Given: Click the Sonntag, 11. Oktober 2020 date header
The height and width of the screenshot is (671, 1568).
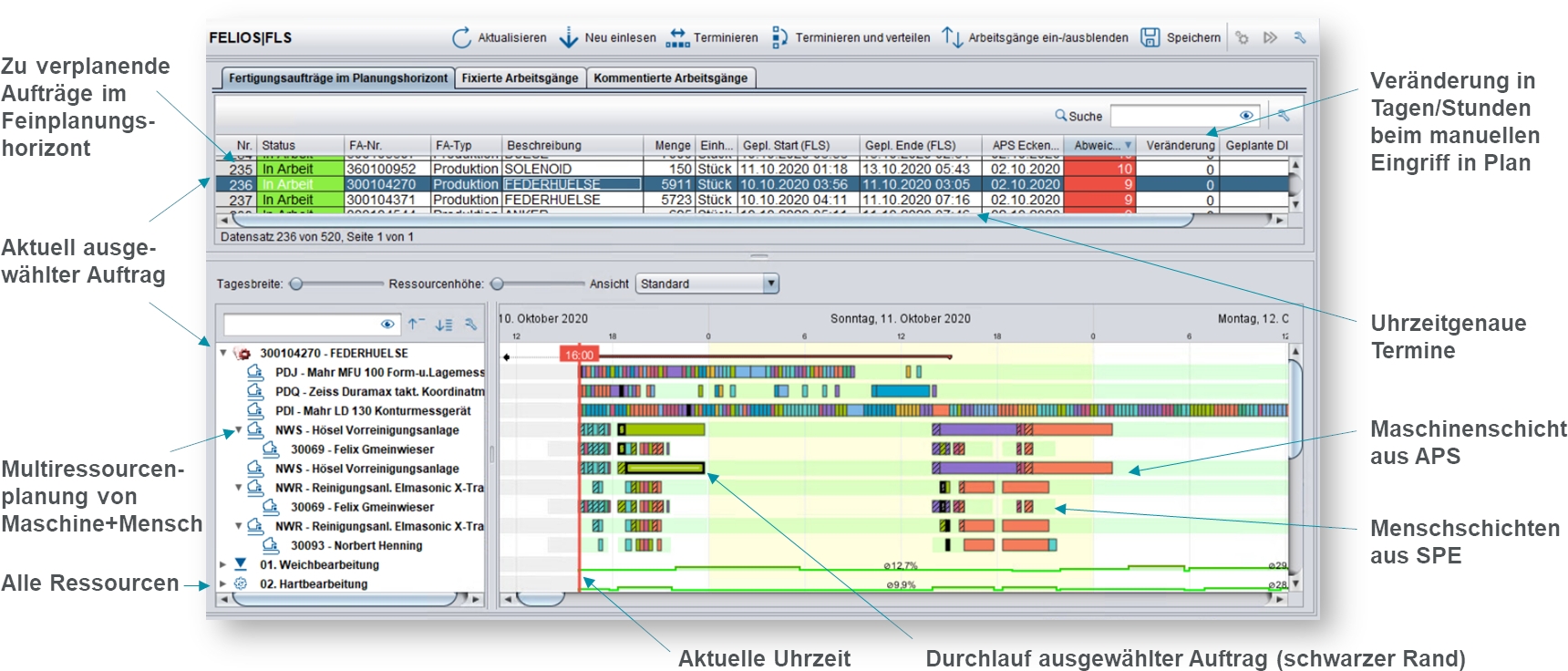Looking at the screenshot, I should (x=900, y=318).
